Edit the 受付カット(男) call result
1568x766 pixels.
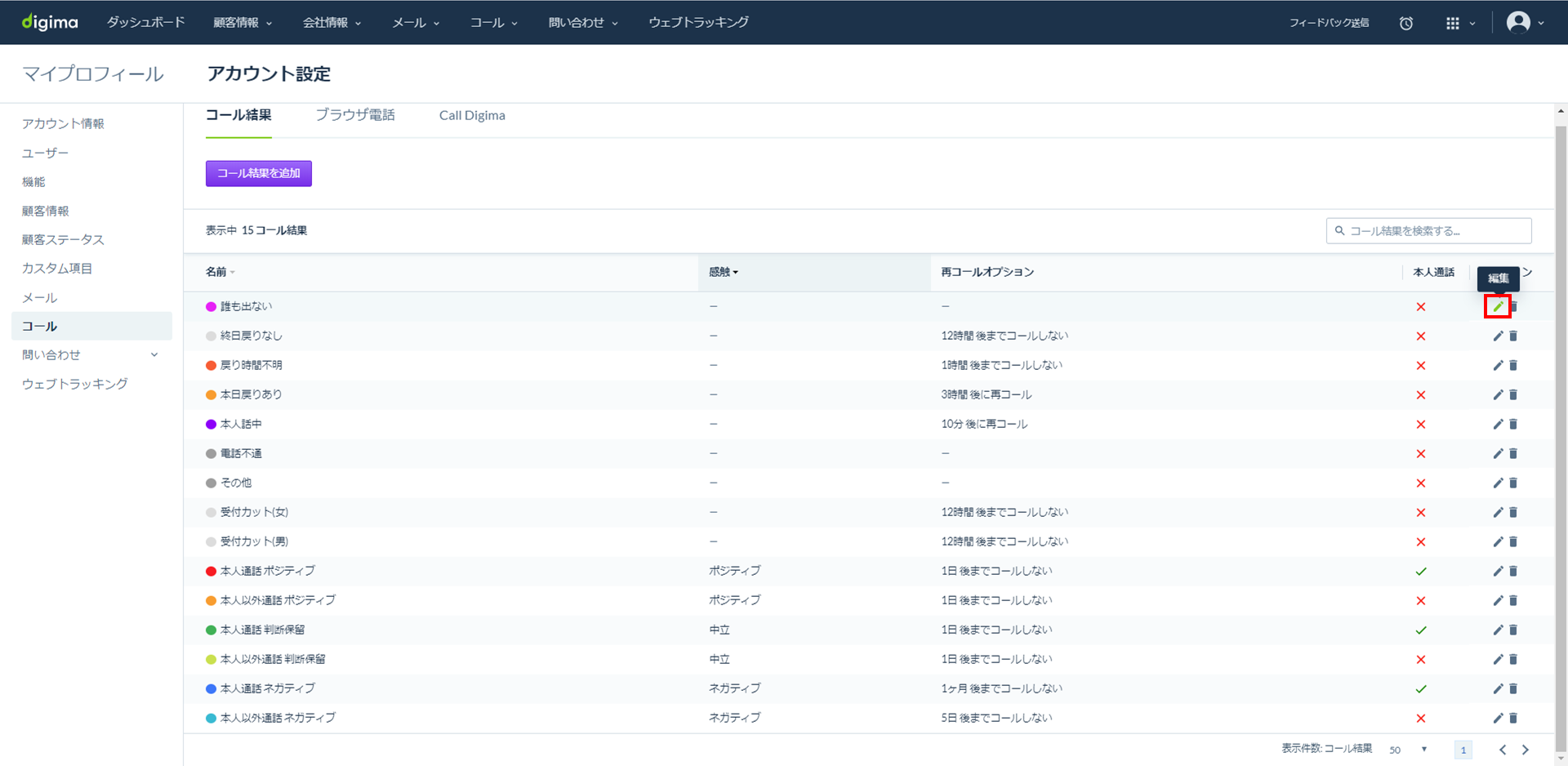coord(1498,541)
